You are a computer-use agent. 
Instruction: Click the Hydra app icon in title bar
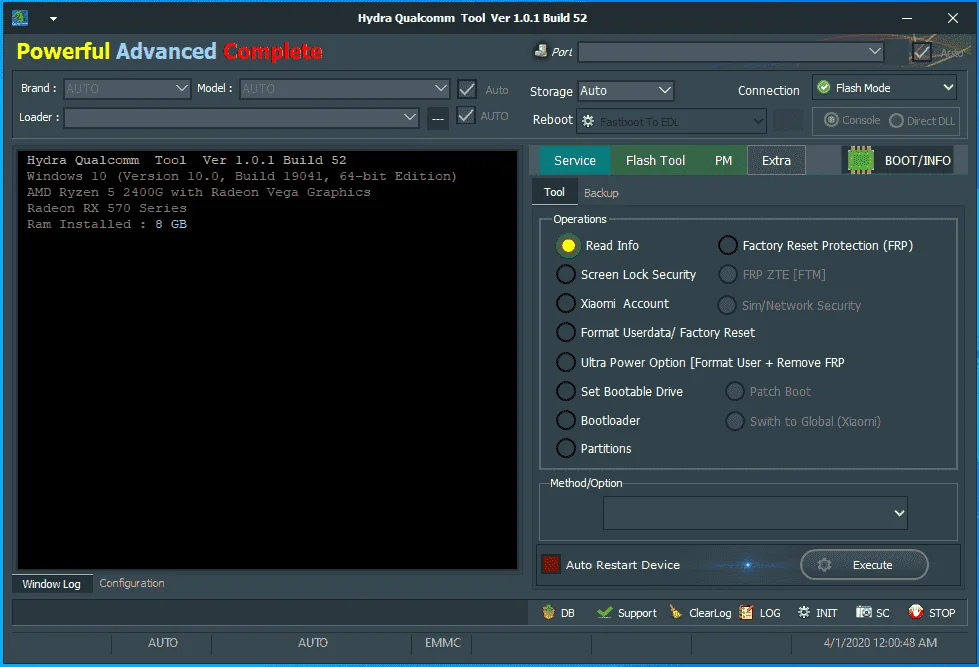pos(19,17)
